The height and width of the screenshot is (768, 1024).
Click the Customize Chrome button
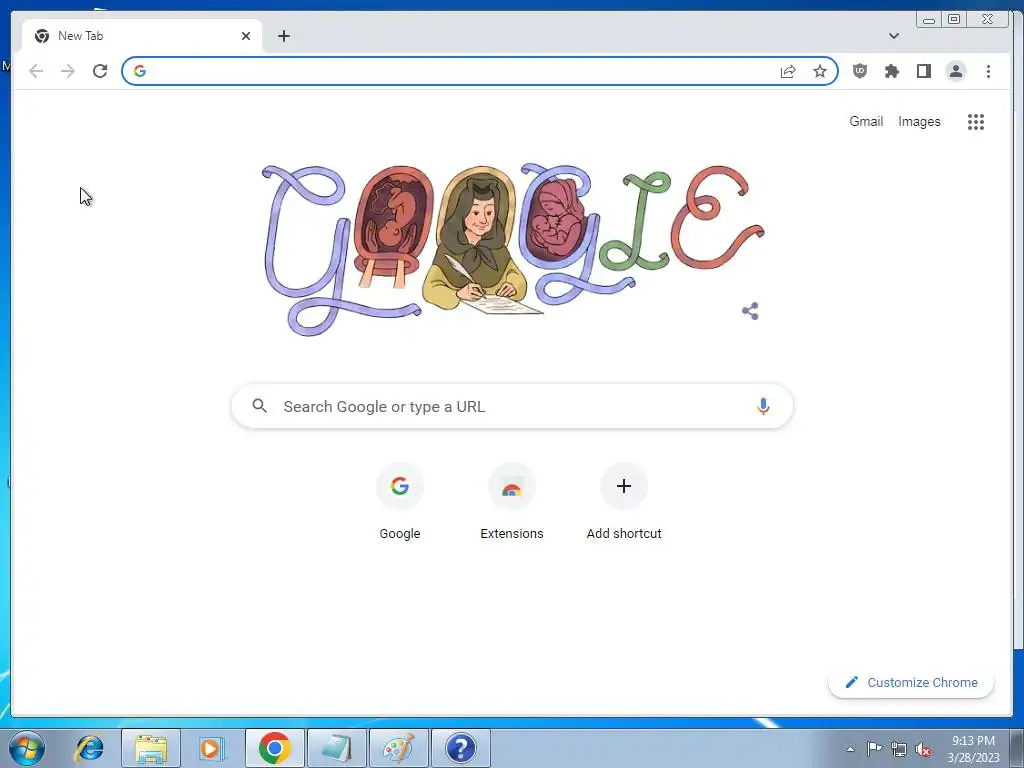(911, 682)
